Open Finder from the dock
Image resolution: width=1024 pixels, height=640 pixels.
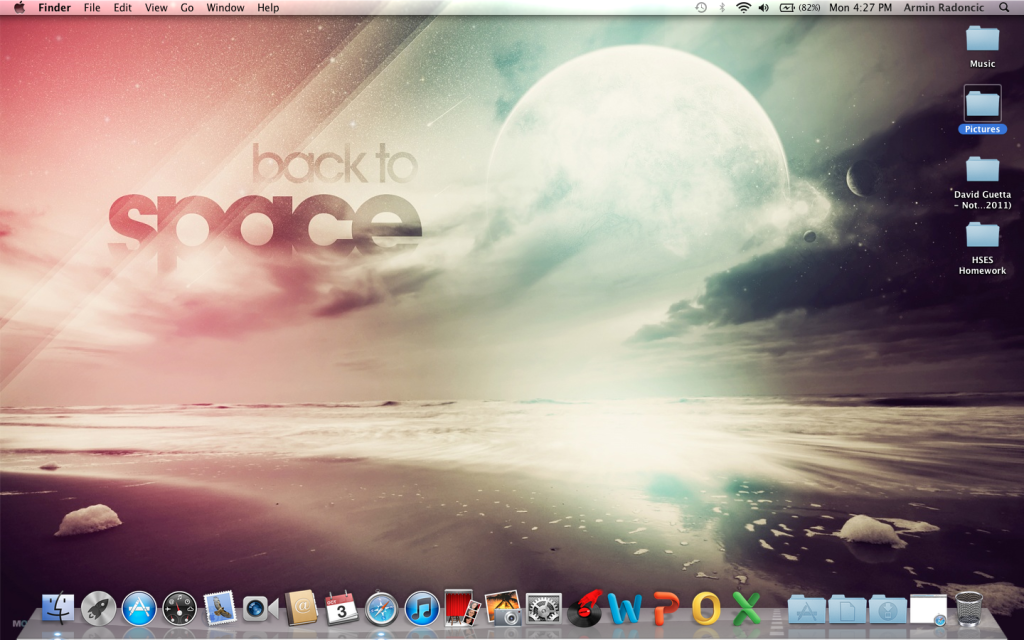click(57, 609)
